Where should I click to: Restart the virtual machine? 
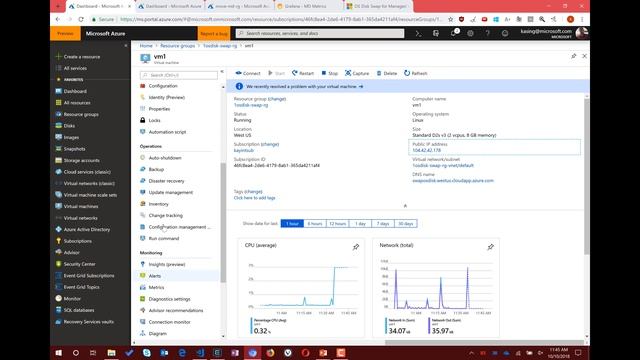point(303,73)
